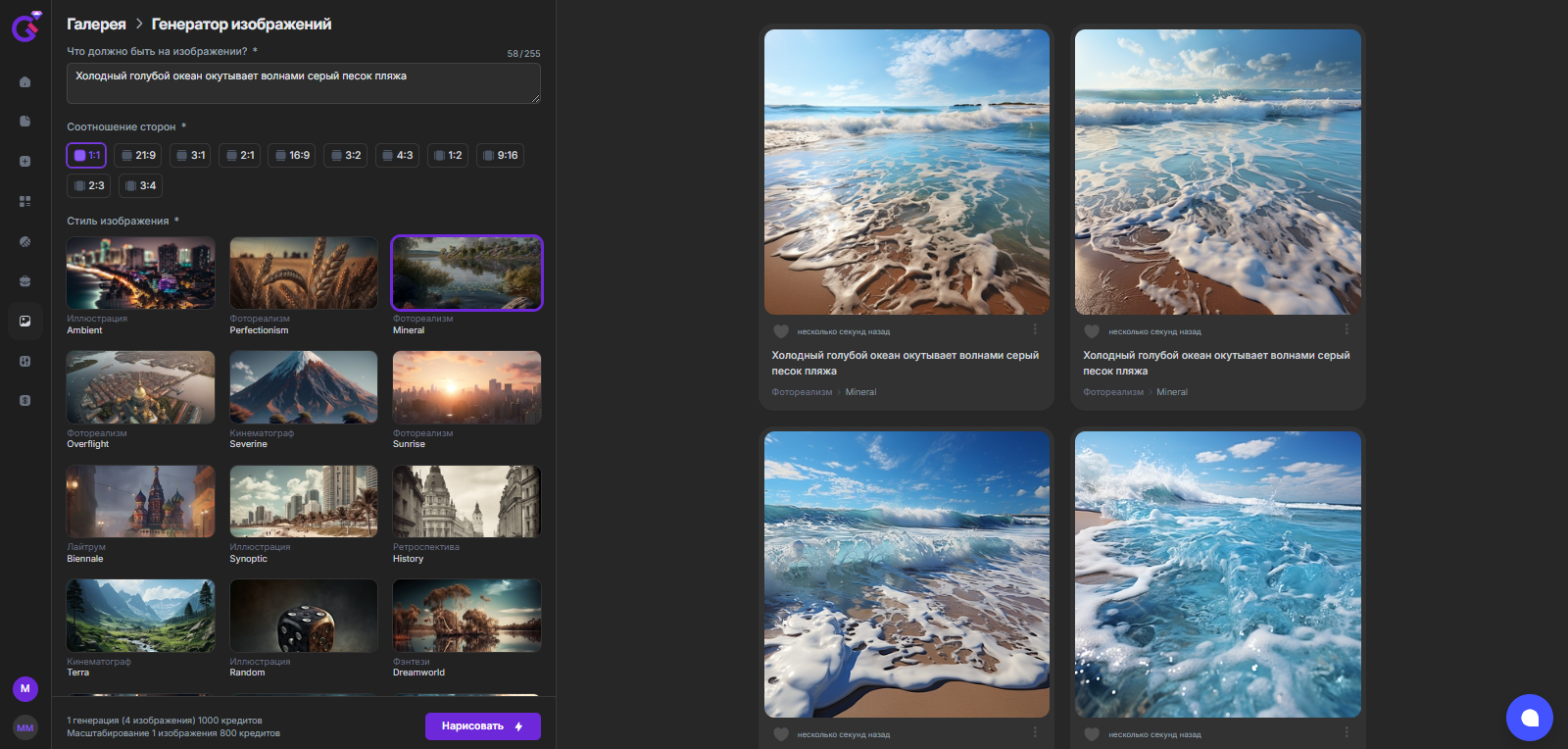Pick the Random dice style

pyautogui.click(x=304, y=616)
